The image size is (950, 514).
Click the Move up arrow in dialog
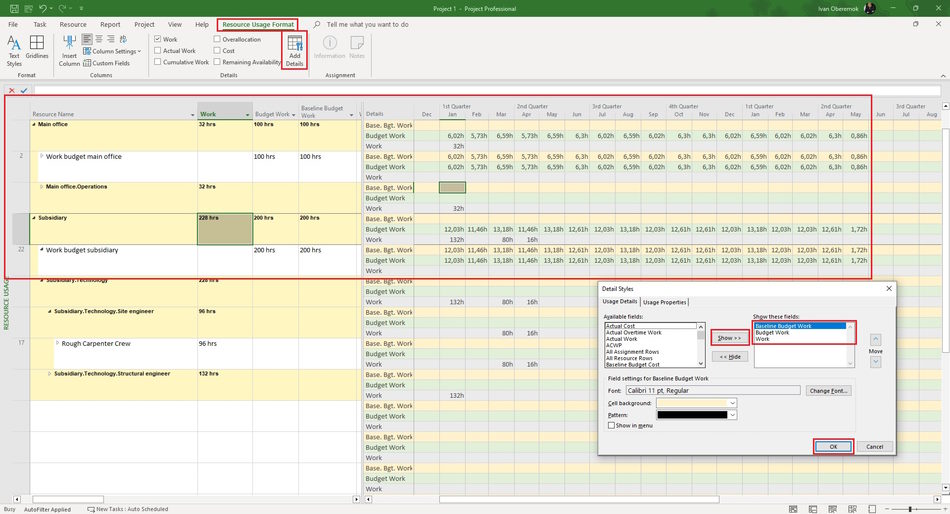click(x=875, y=339)
